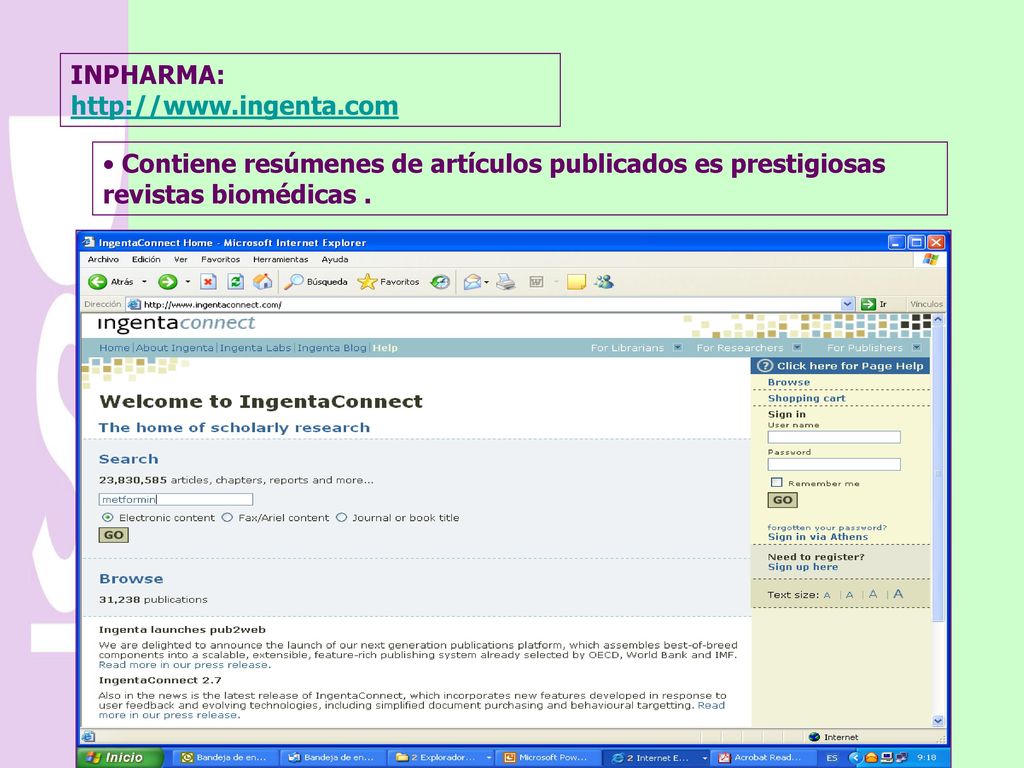Open the Favoritos menu in menu bar

point(220,259)
